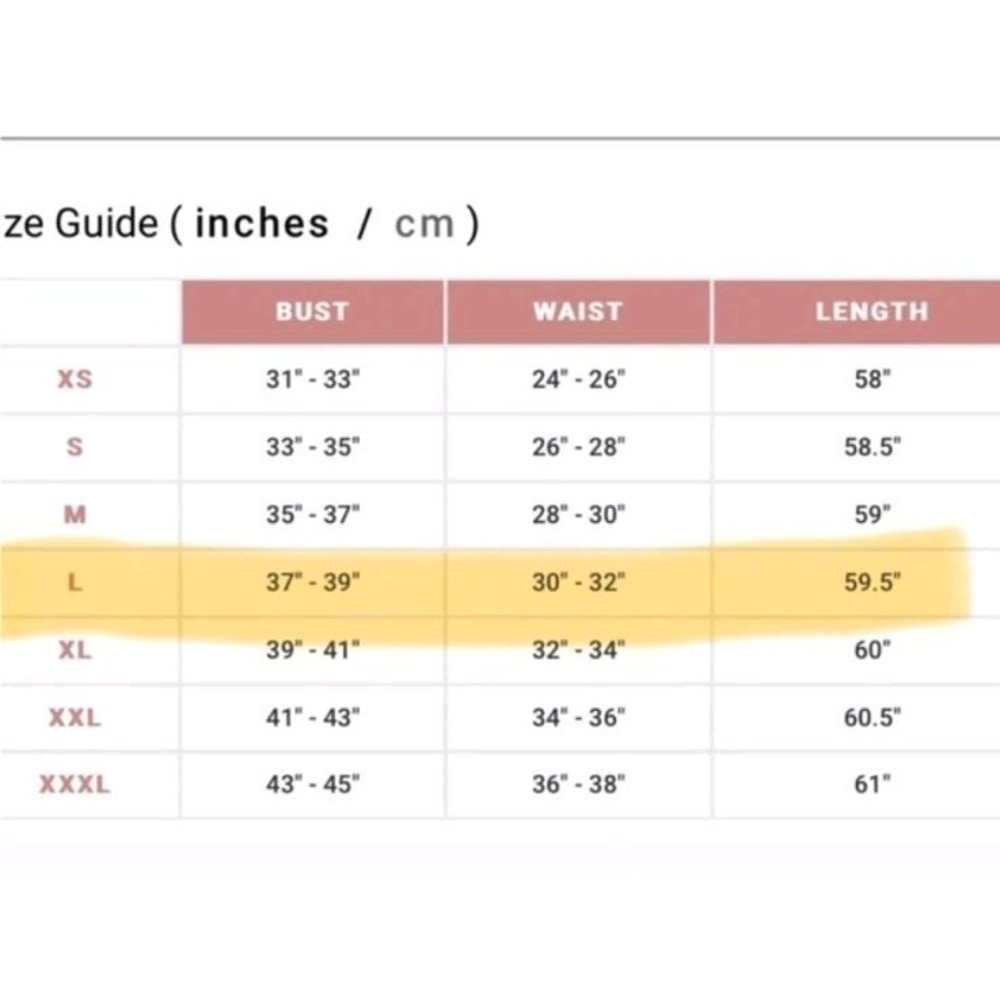This screenshot has width=1000, height=1000.
Task: Select the XXXL size row label
Action: point(75,784)
